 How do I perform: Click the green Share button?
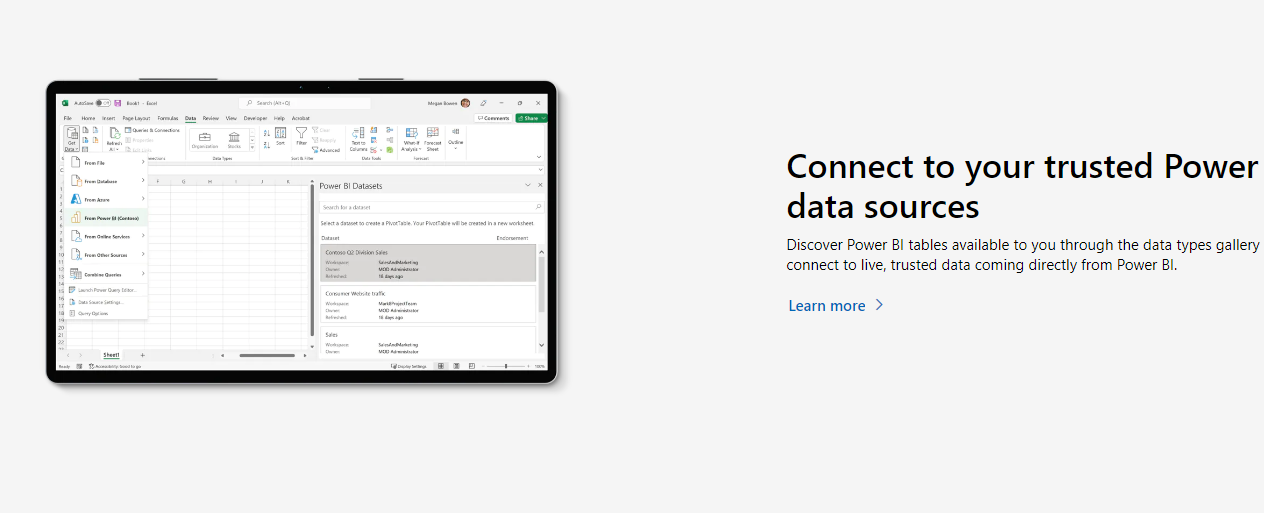point(531,118)
